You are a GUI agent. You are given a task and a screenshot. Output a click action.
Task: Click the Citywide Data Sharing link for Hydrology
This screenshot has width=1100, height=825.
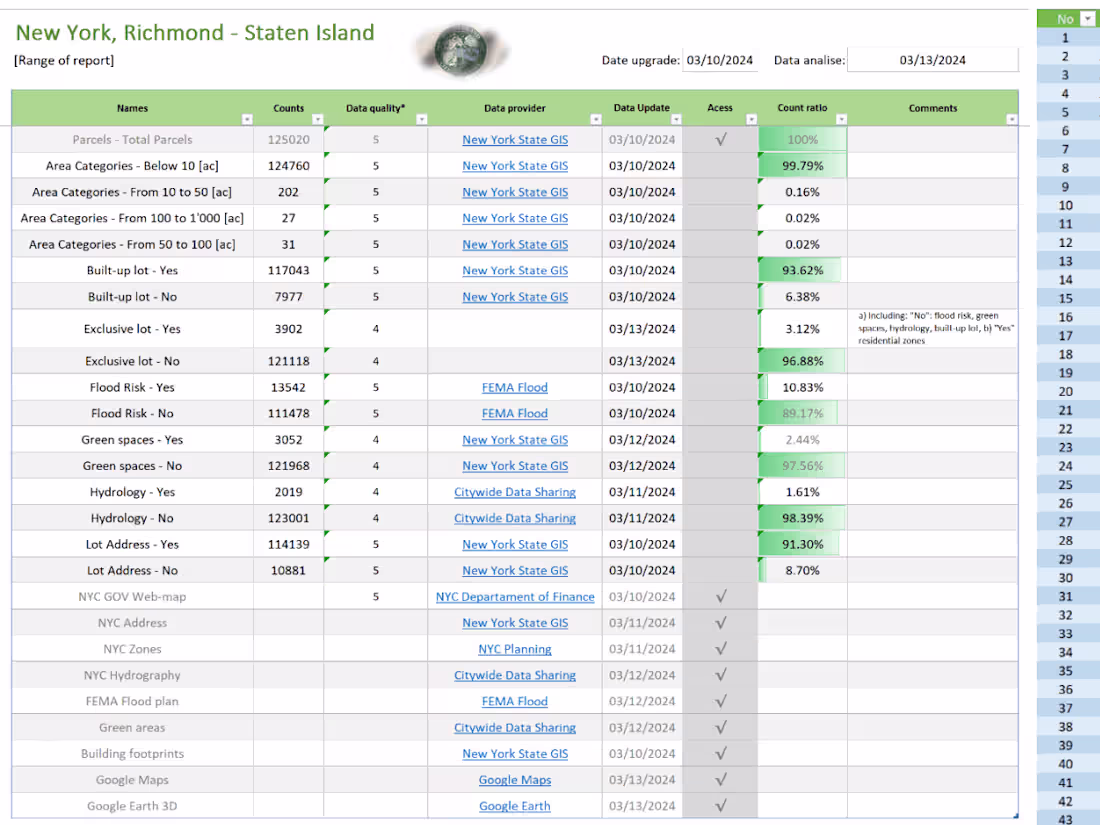point(515,492)
